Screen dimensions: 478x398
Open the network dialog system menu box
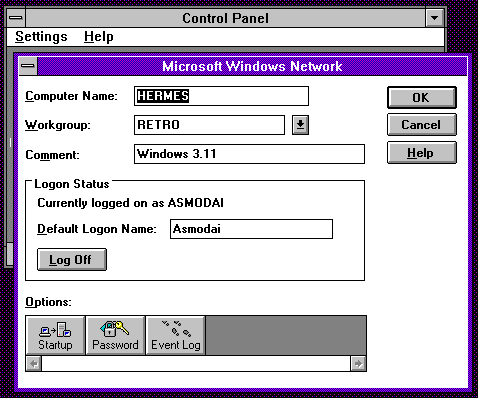tap(28, 66)
